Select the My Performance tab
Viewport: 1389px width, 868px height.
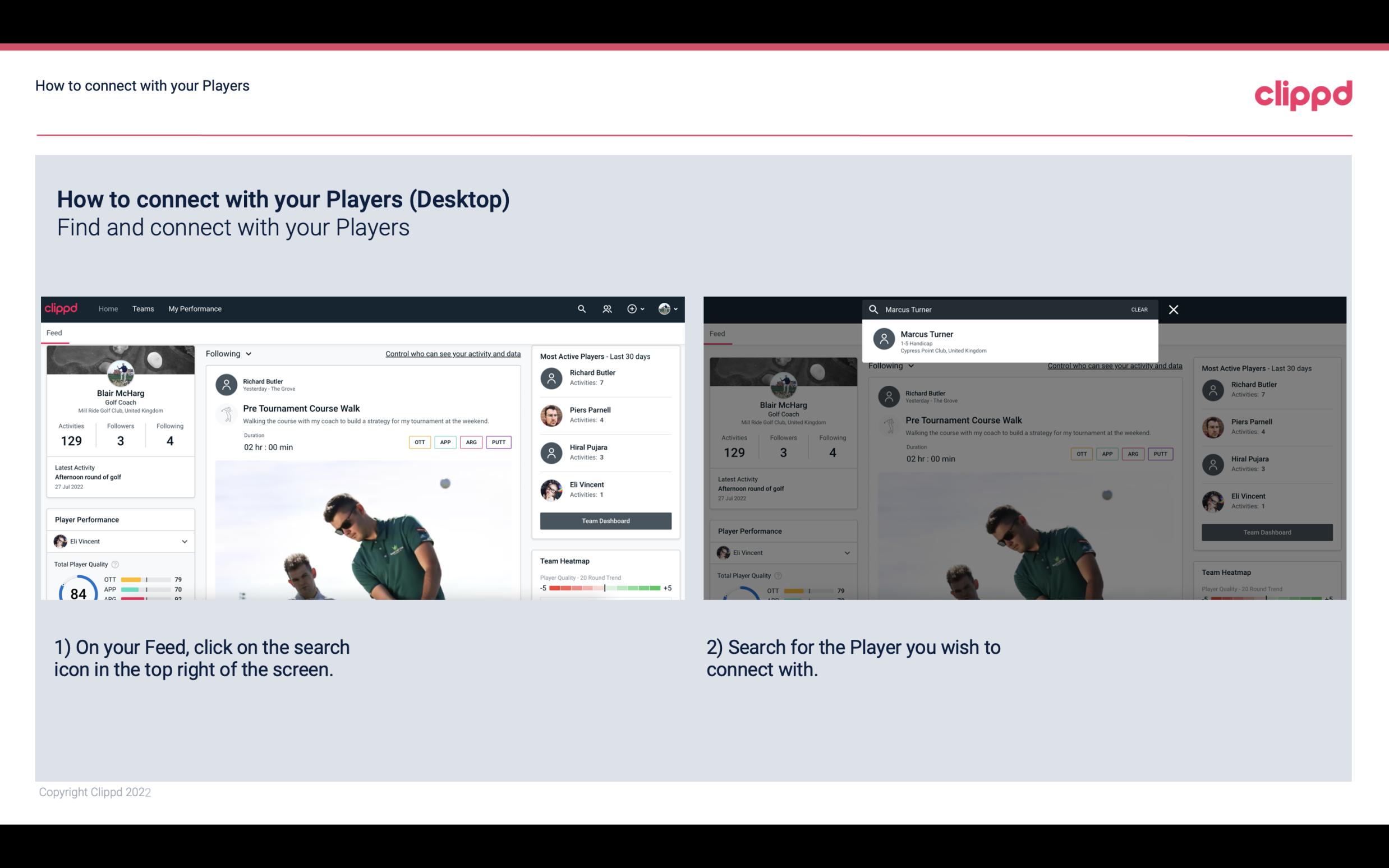[195, 308]
